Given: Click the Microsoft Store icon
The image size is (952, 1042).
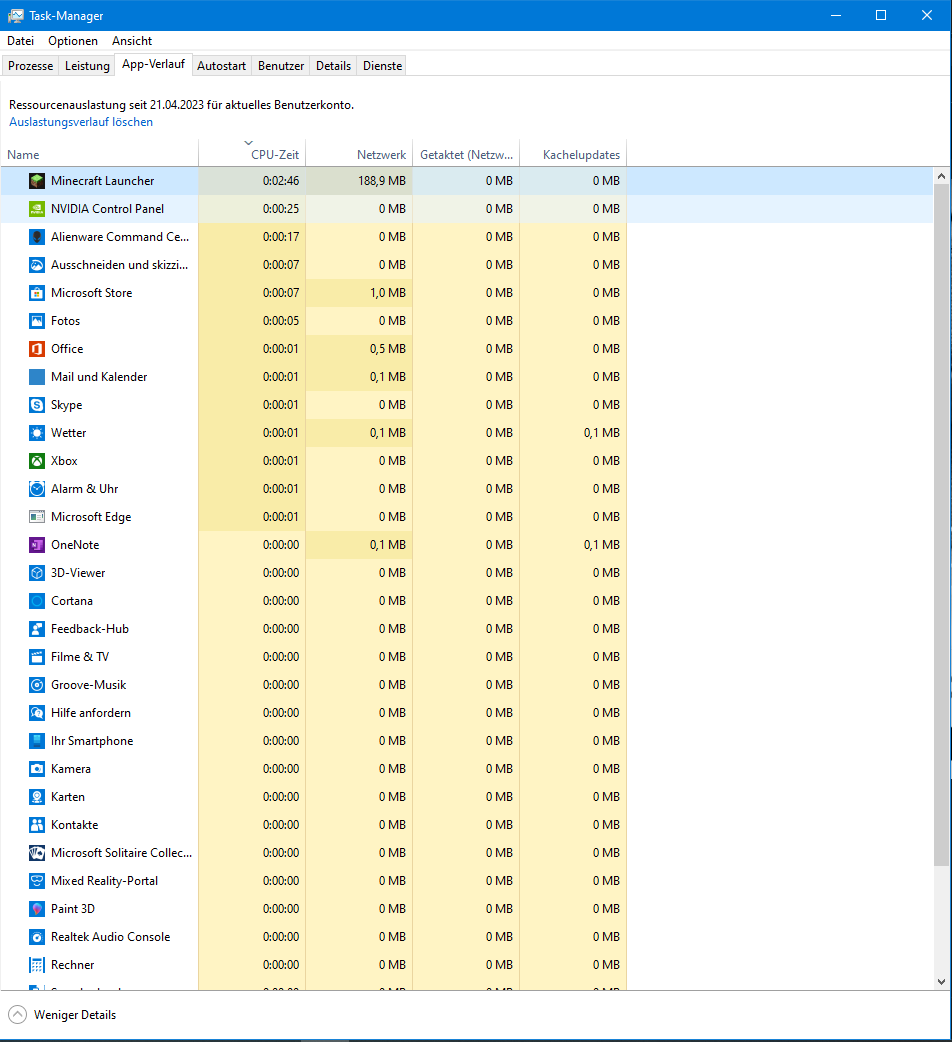Looking at the screenshot, I should (x=37, y=292).
